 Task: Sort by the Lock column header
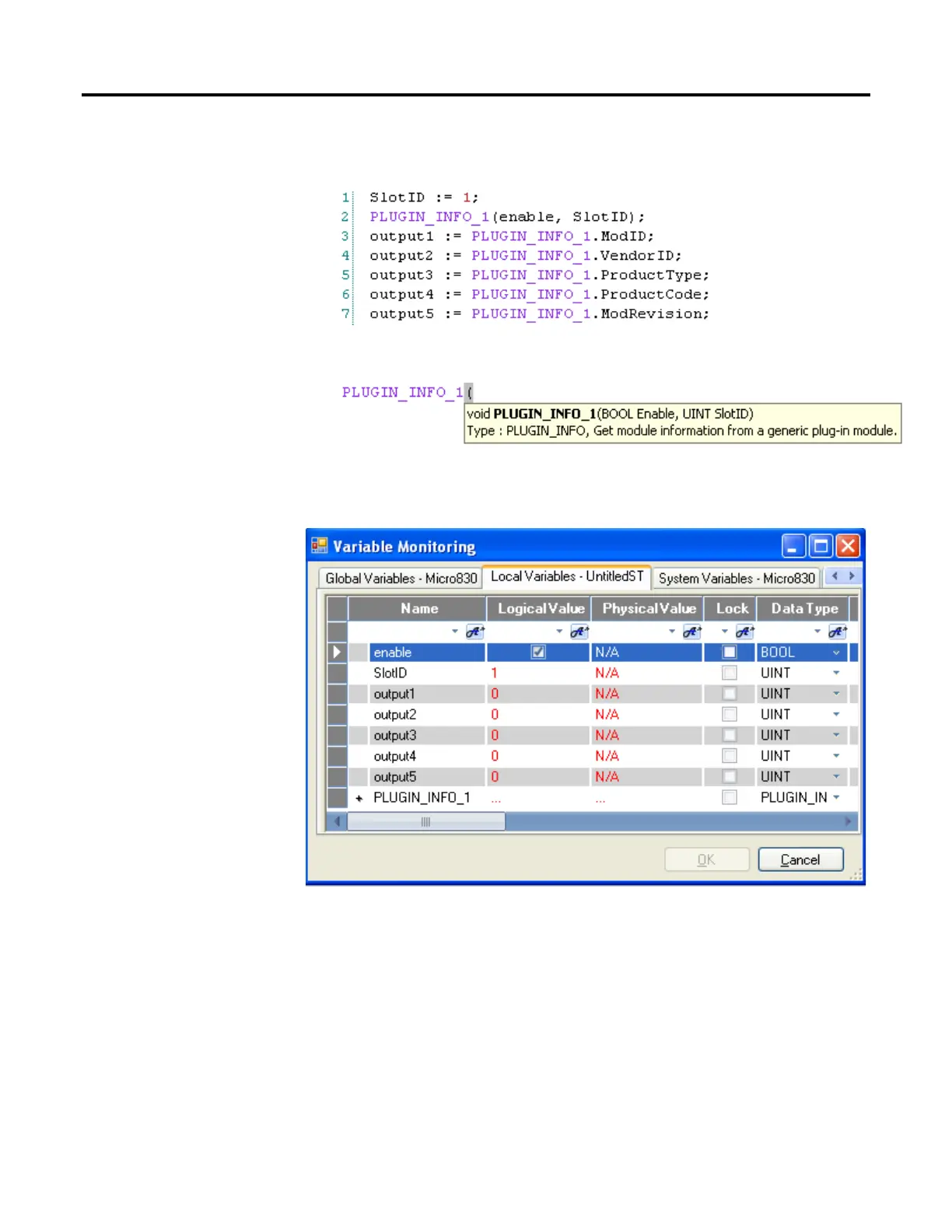730,608
